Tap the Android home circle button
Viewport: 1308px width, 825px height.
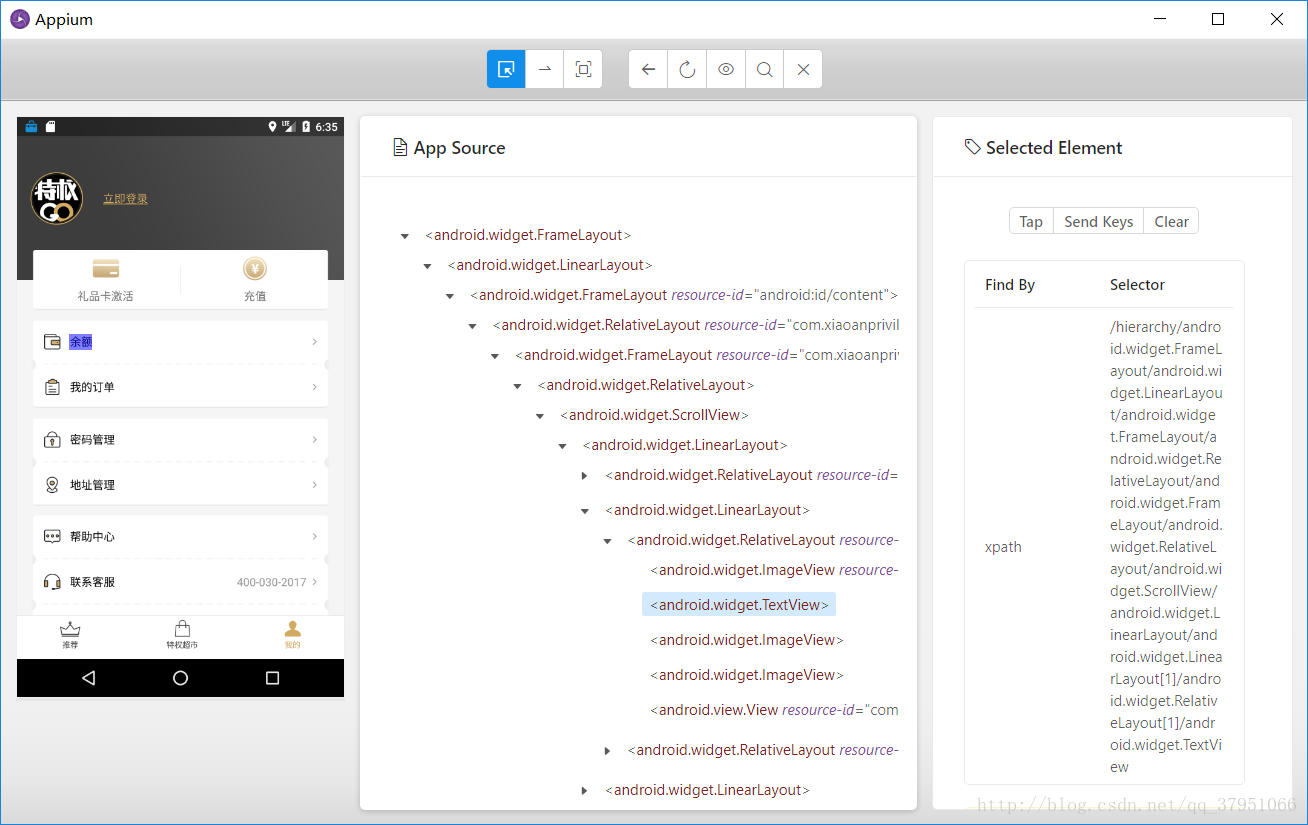(180, 678)
